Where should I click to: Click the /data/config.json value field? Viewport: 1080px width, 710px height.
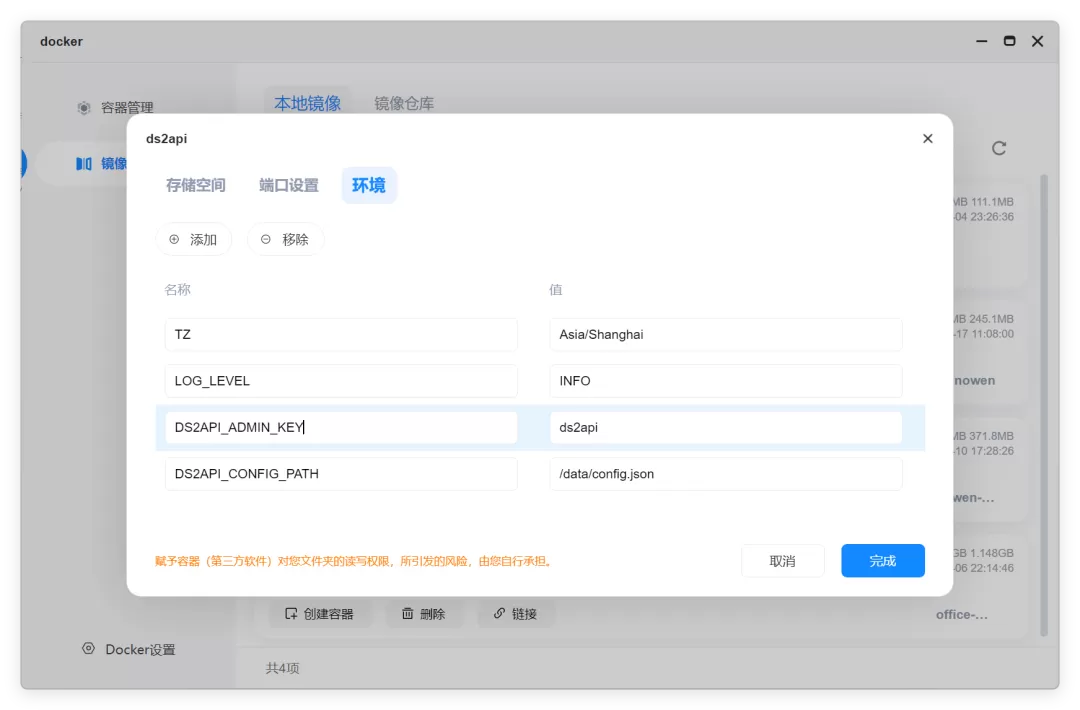point(725,474)
